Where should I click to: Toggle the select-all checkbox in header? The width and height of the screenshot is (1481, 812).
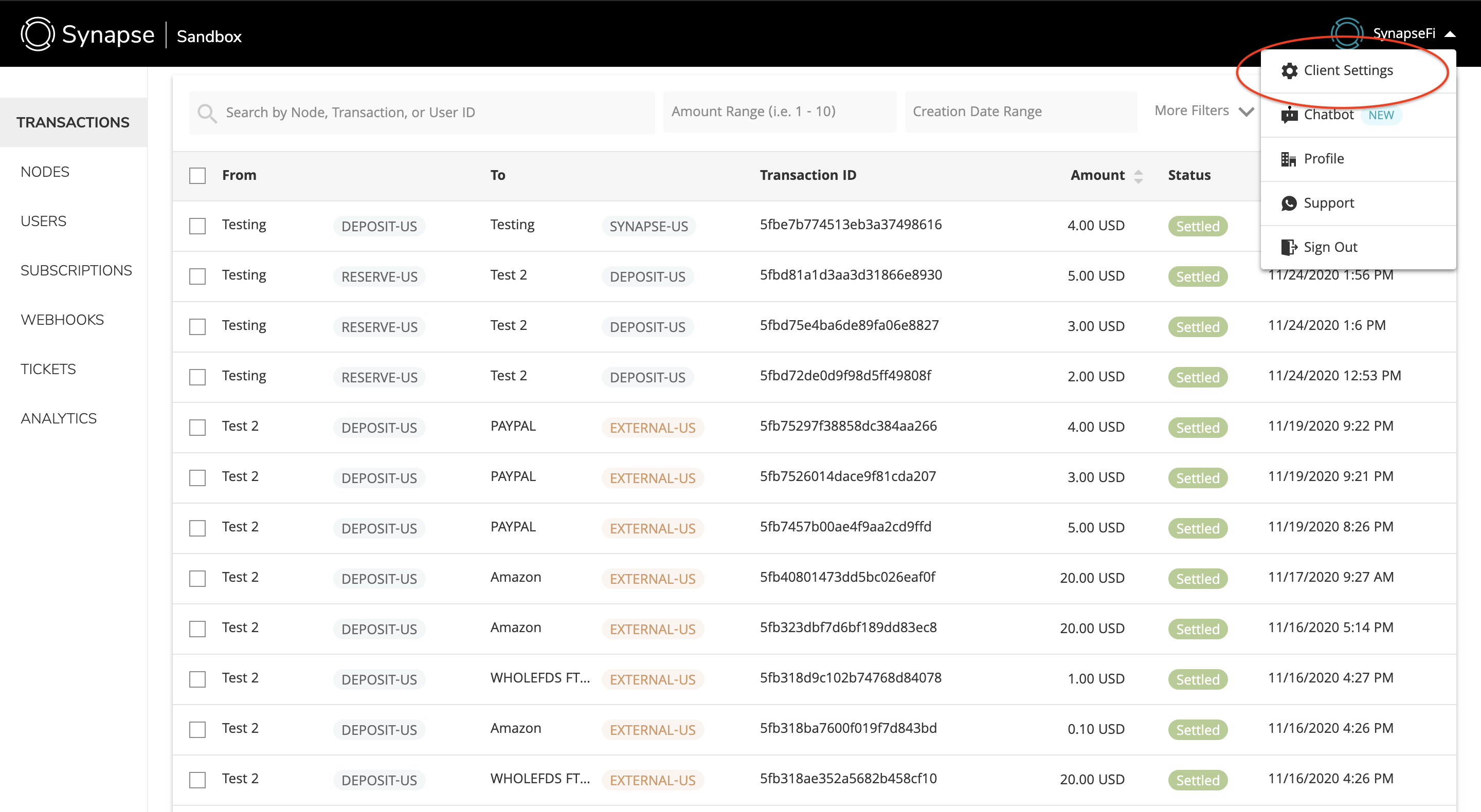coord(197,176)
